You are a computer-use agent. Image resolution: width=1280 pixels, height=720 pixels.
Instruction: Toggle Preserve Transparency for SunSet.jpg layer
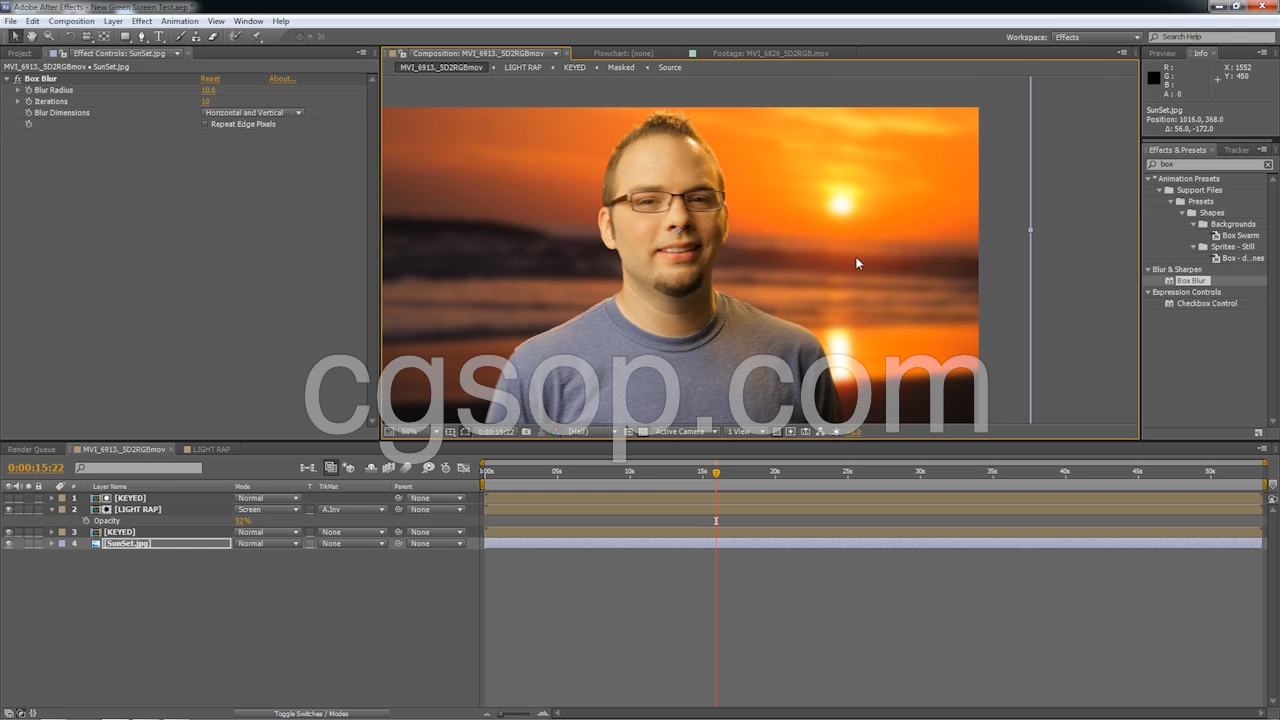[310, 543]
